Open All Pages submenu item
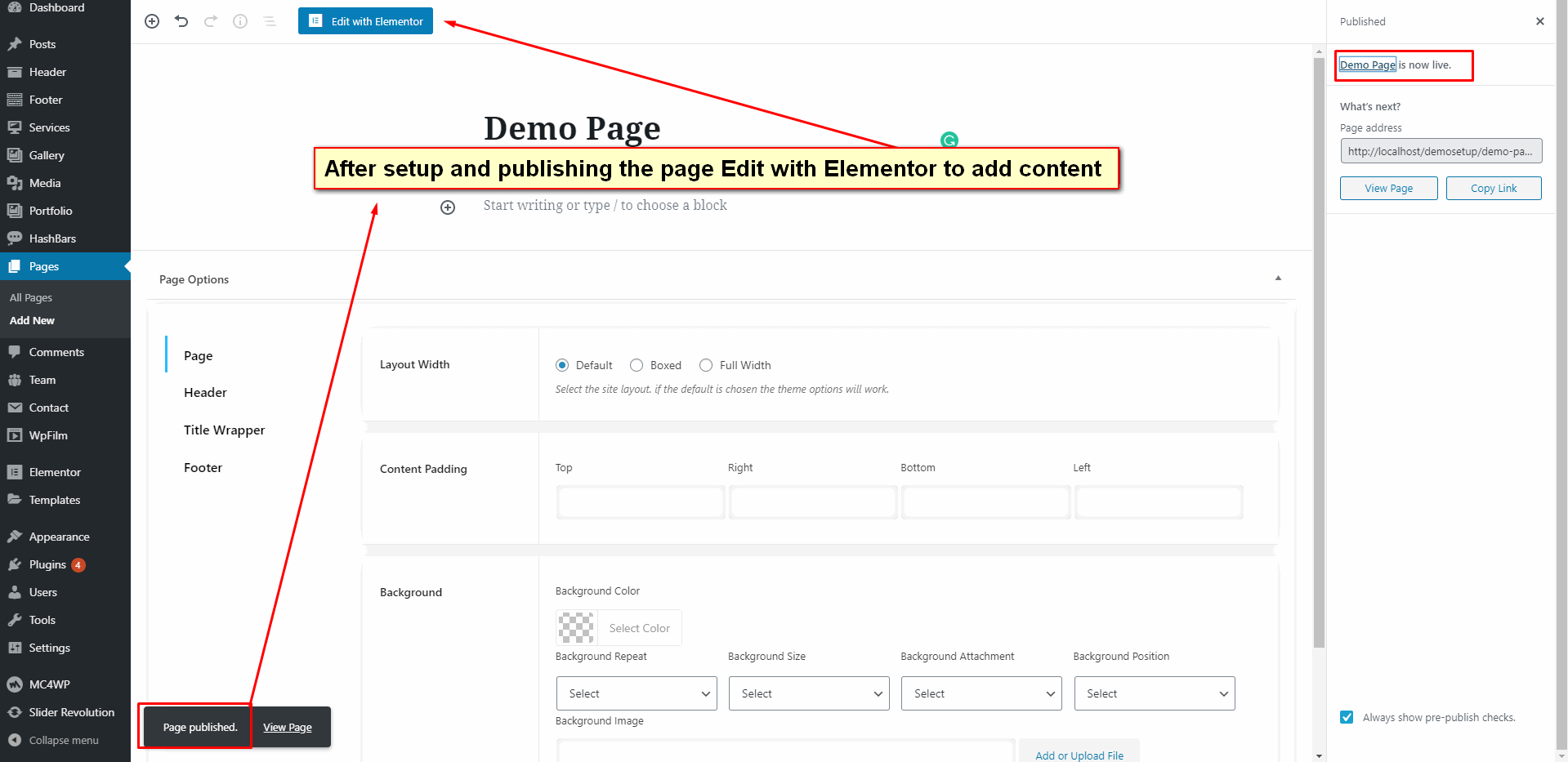The image size is (1568, 762). pyautogui.click(x=31, y=298)
